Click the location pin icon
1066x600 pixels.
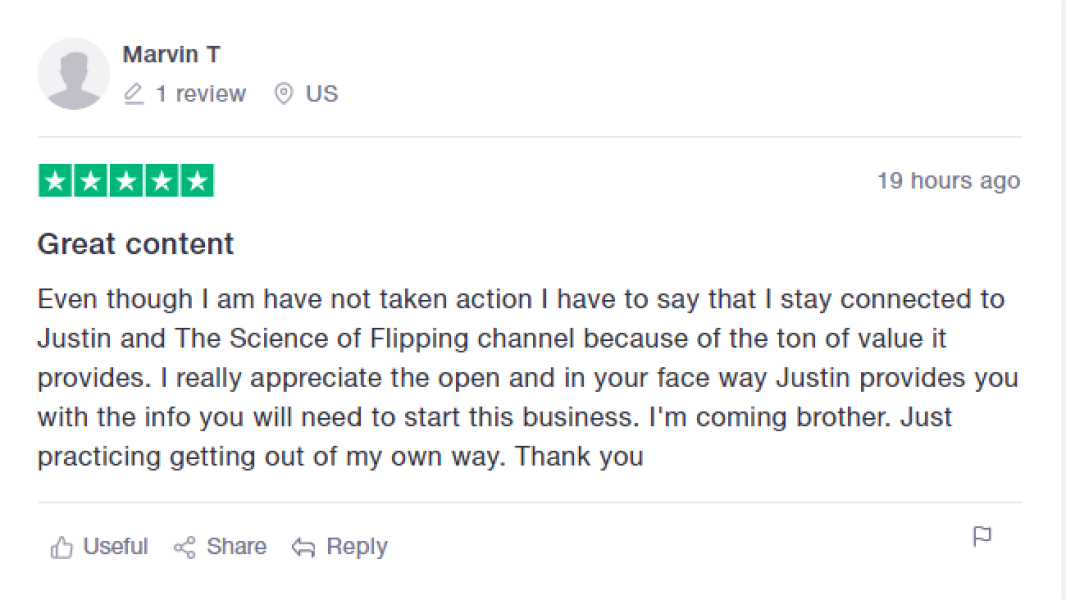[x=284, y=94]
